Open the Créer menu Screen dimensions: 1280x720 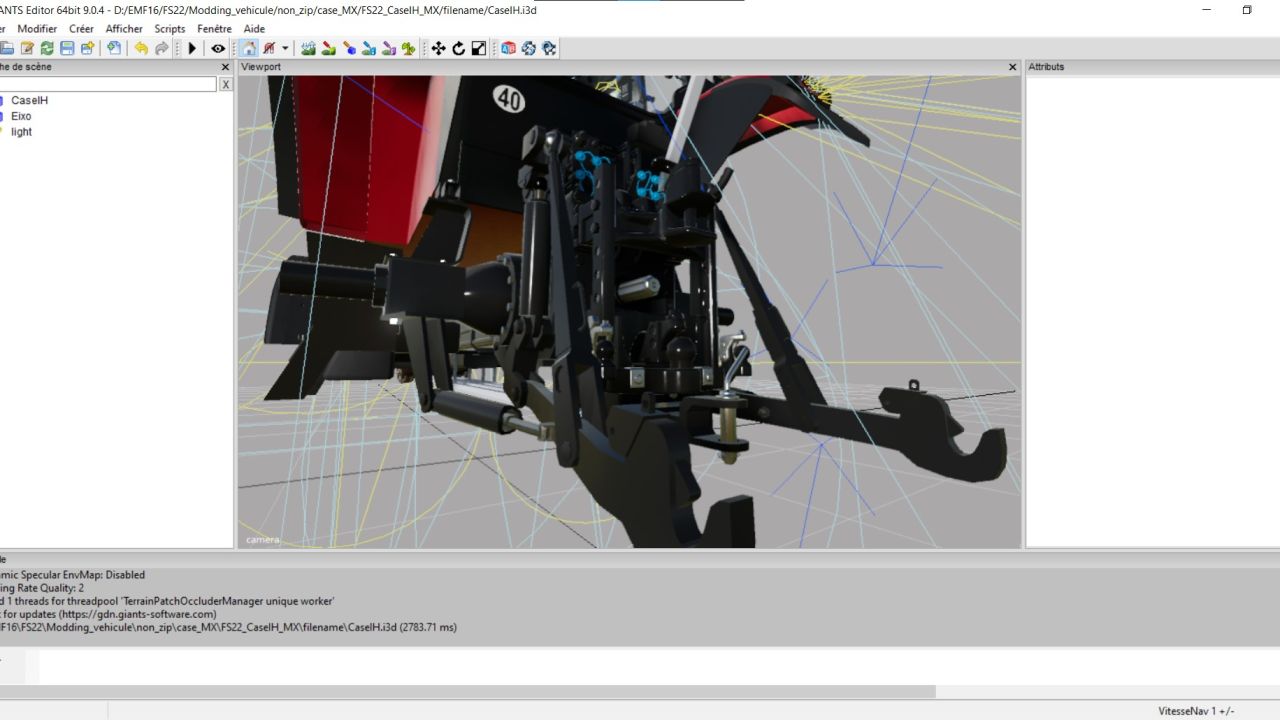[81, 29]
